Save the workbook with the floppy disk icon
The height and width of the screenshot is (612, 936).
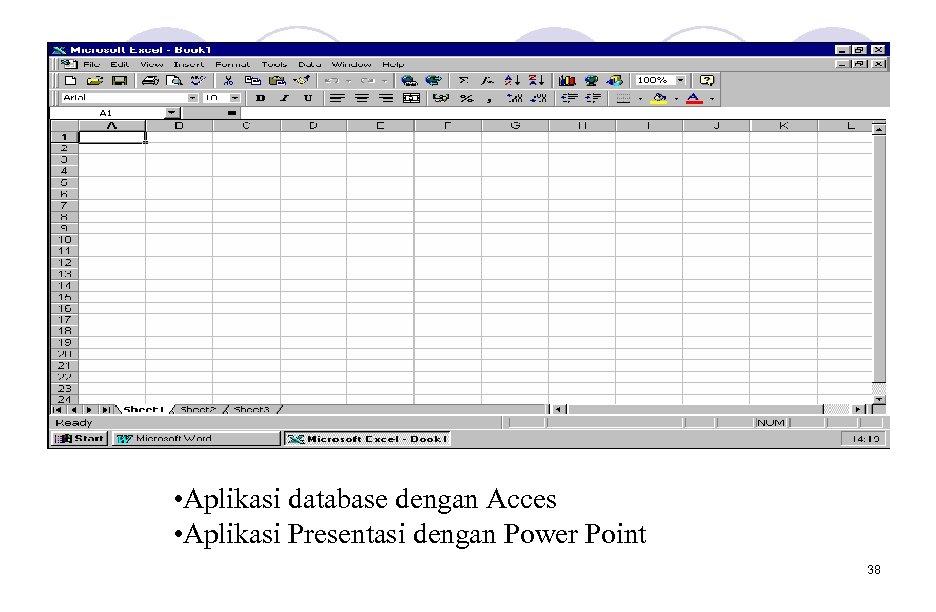pyautogui.click(x=119, y=81)
